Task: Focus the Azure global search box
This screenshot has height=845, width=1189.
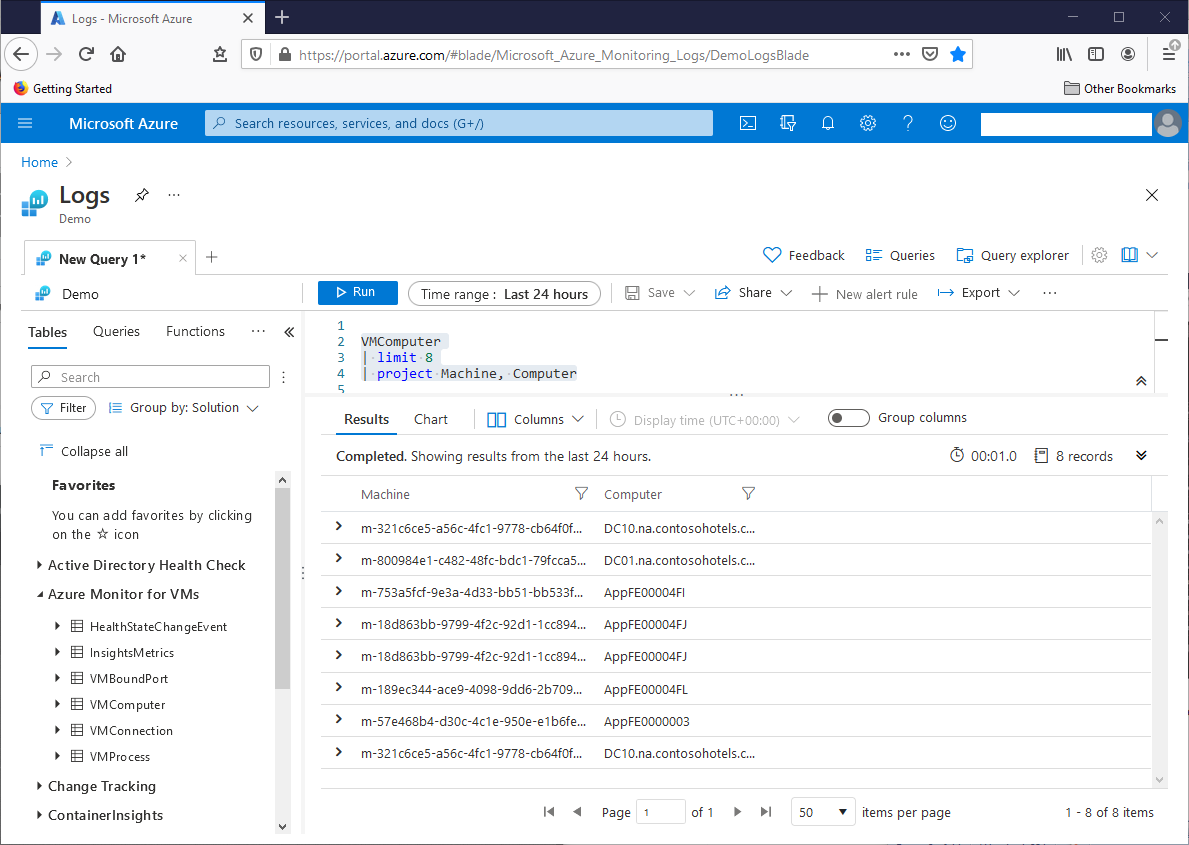Action: coord(459,123)
